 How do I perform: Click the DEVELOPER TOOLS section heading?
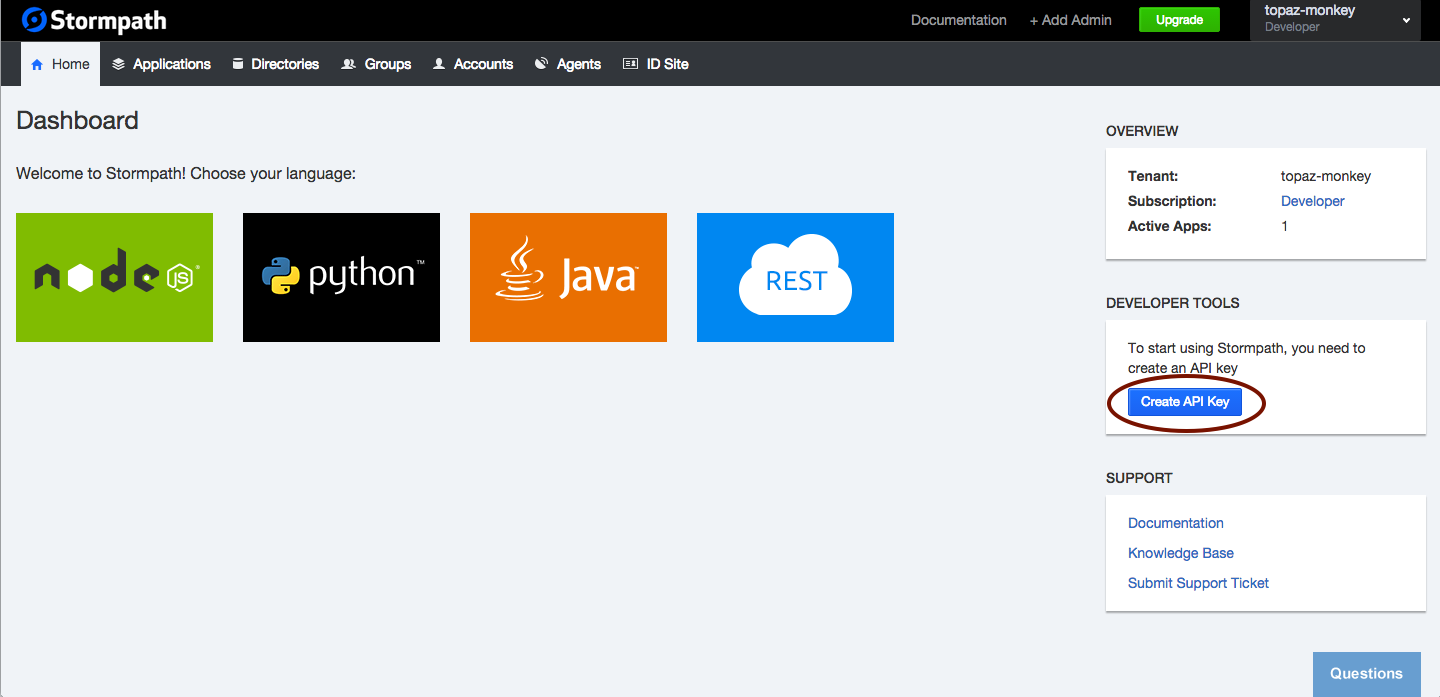[x=1172, y=303]
